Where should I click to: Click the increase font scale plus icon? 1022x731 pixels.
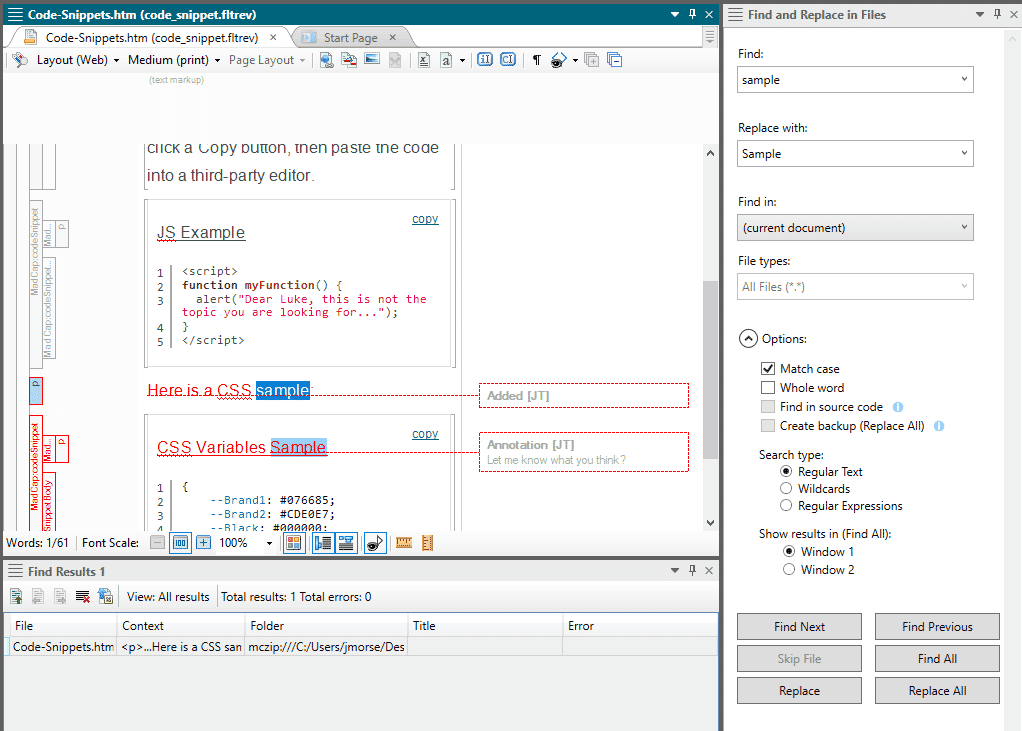[x=204, y=543]
